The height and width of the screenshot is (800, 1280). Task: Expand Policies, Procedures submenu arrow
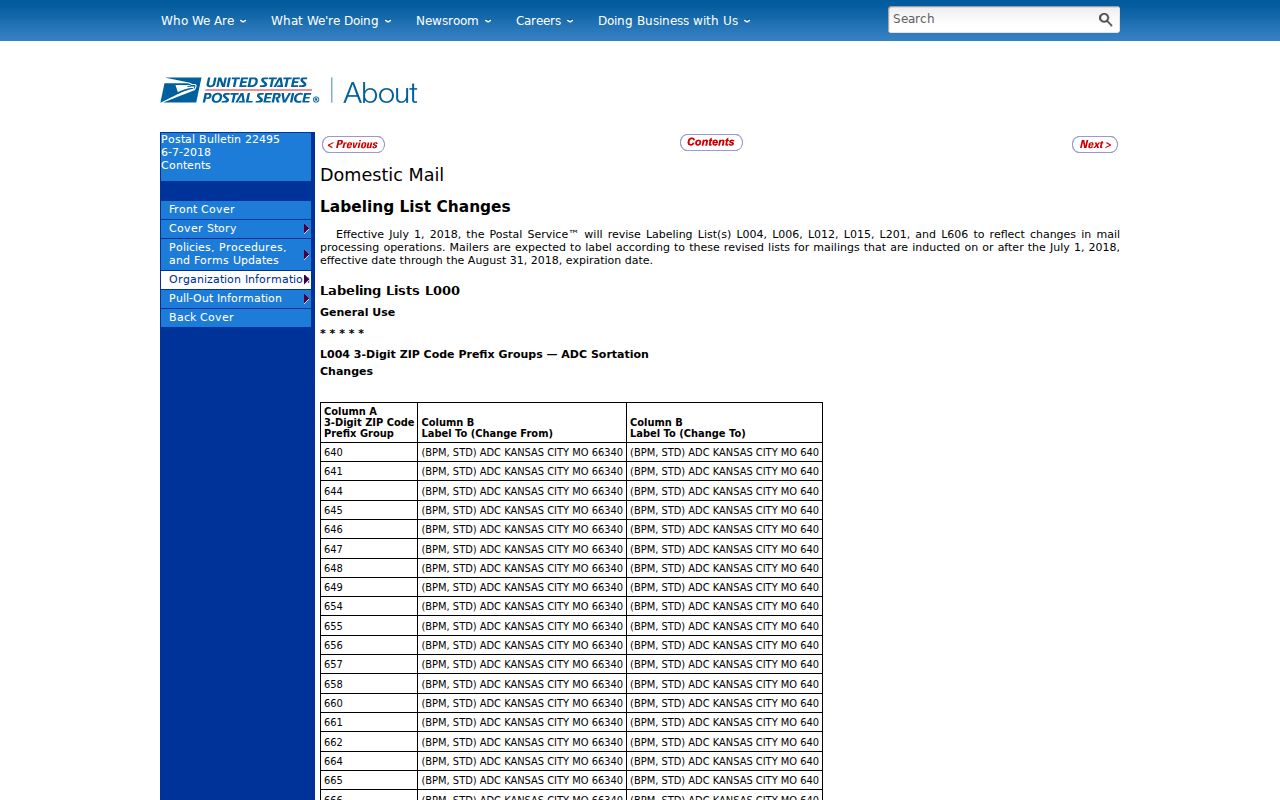pyautogui.click(x=306, y=254)
